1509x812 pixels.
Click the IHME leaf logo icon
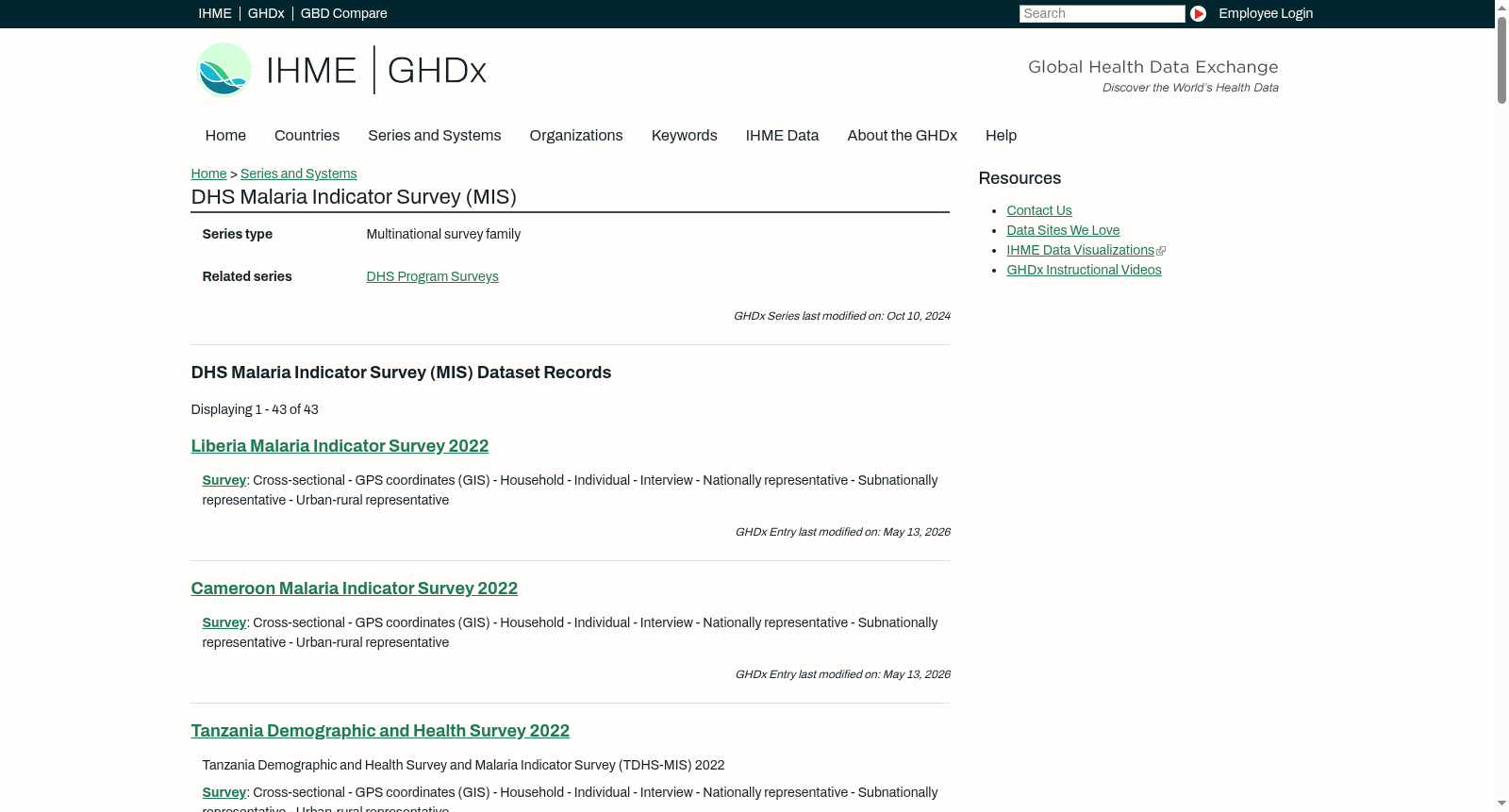tap(224, 70)
